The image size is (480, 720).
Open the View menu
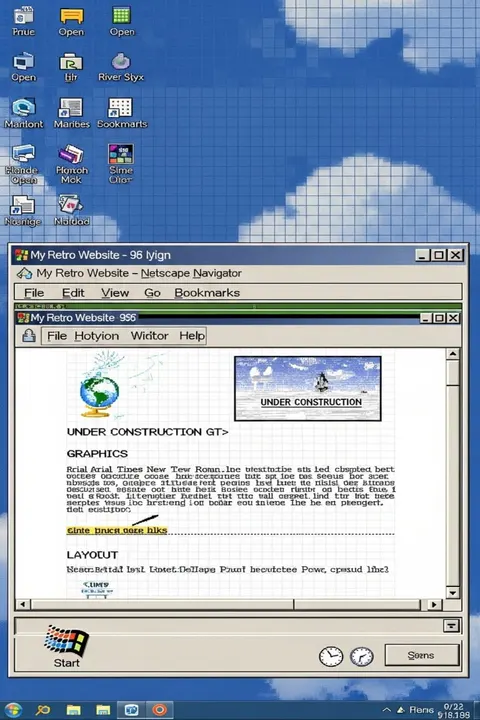pos(115,293)
